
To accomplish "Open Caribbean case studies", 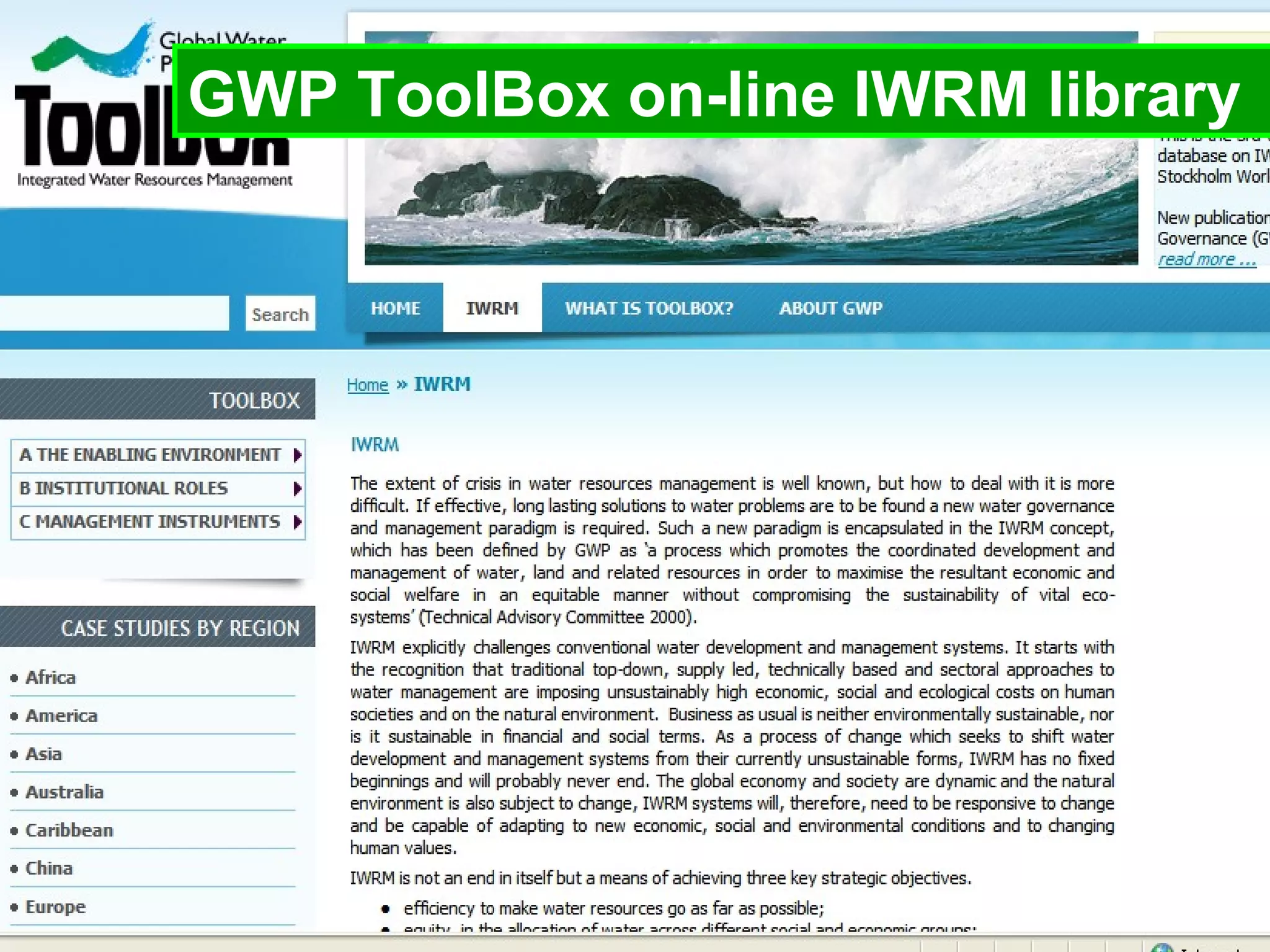I will (x=69, y=830).
